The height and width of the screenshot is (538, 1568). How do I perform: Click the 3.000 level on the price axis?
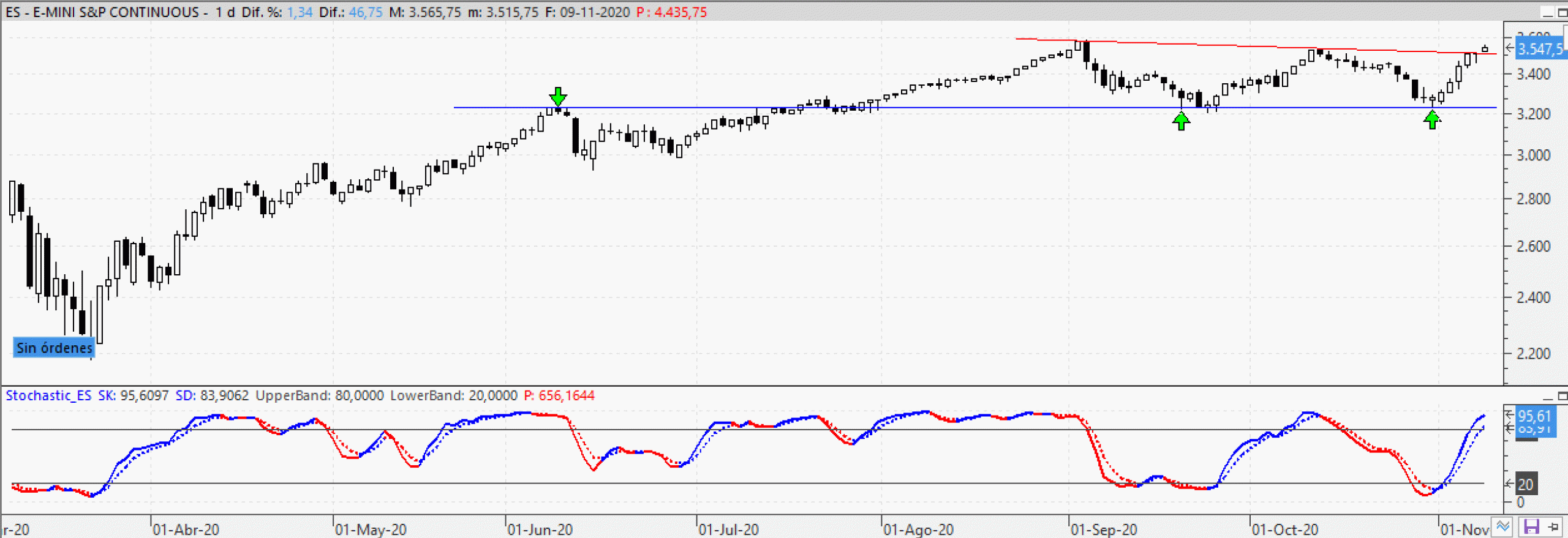pos(1534,155)
